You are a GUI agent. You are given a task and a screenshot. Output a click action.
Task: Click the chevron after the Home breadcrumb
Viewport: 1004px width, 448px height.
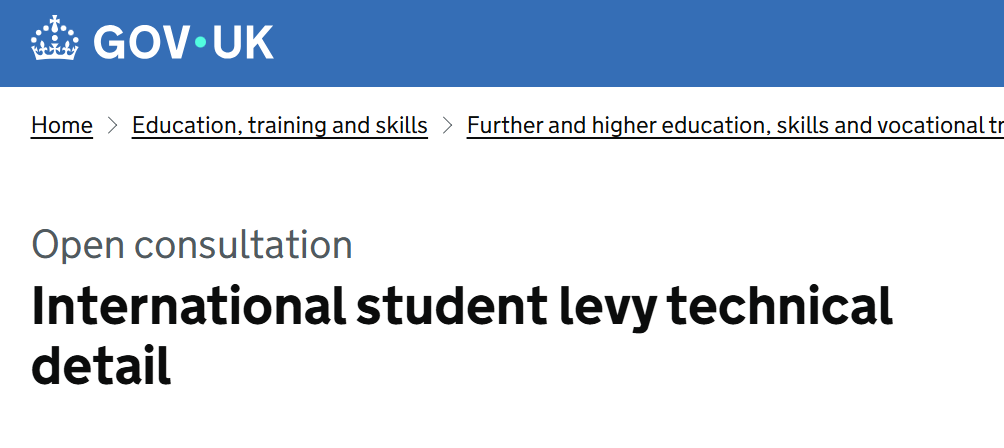tap(113, 125)
